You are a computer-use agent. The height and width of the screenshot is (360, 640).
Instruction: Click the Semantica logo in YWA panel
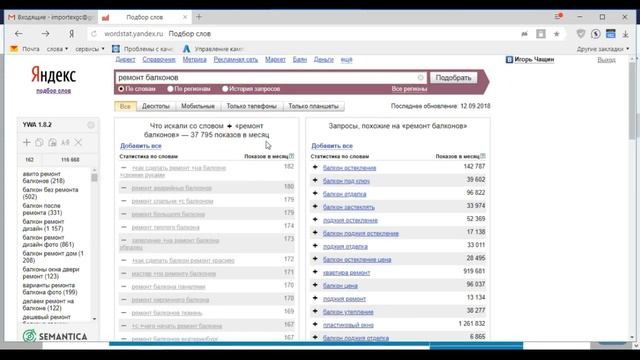[55, 336]
